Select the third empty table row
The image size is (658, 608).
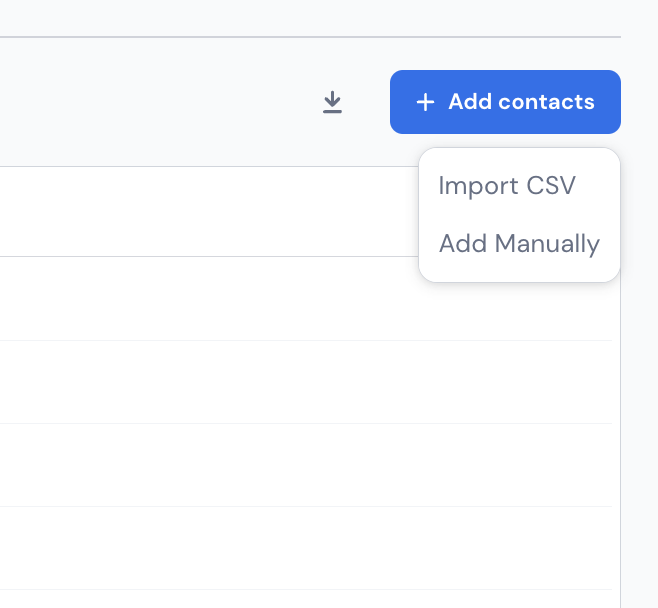pyautogui.click(x=306, y=465)
